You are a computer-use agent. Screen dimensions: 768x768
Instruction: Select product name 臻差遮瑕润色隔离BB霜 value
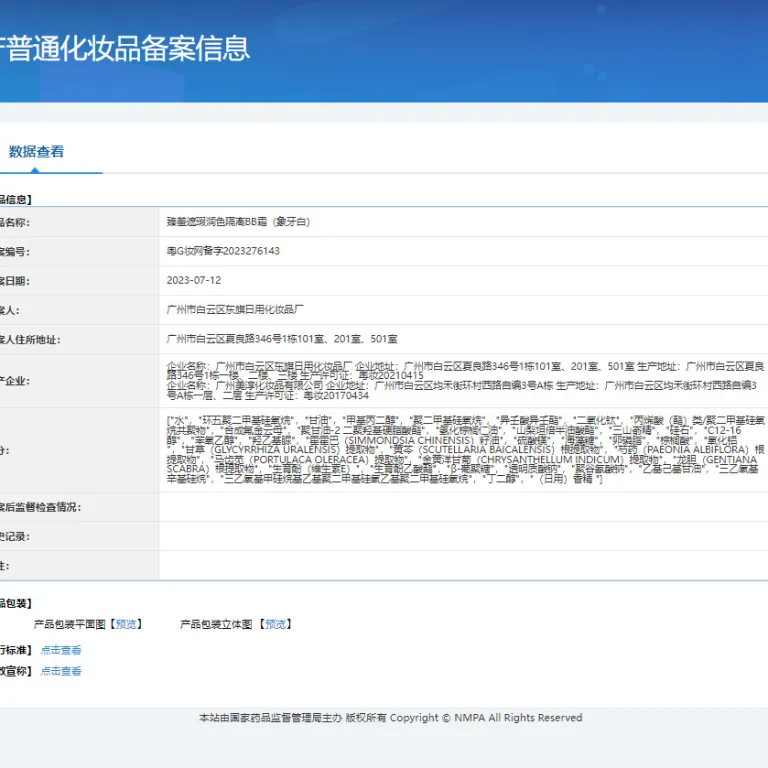[238, 222]
